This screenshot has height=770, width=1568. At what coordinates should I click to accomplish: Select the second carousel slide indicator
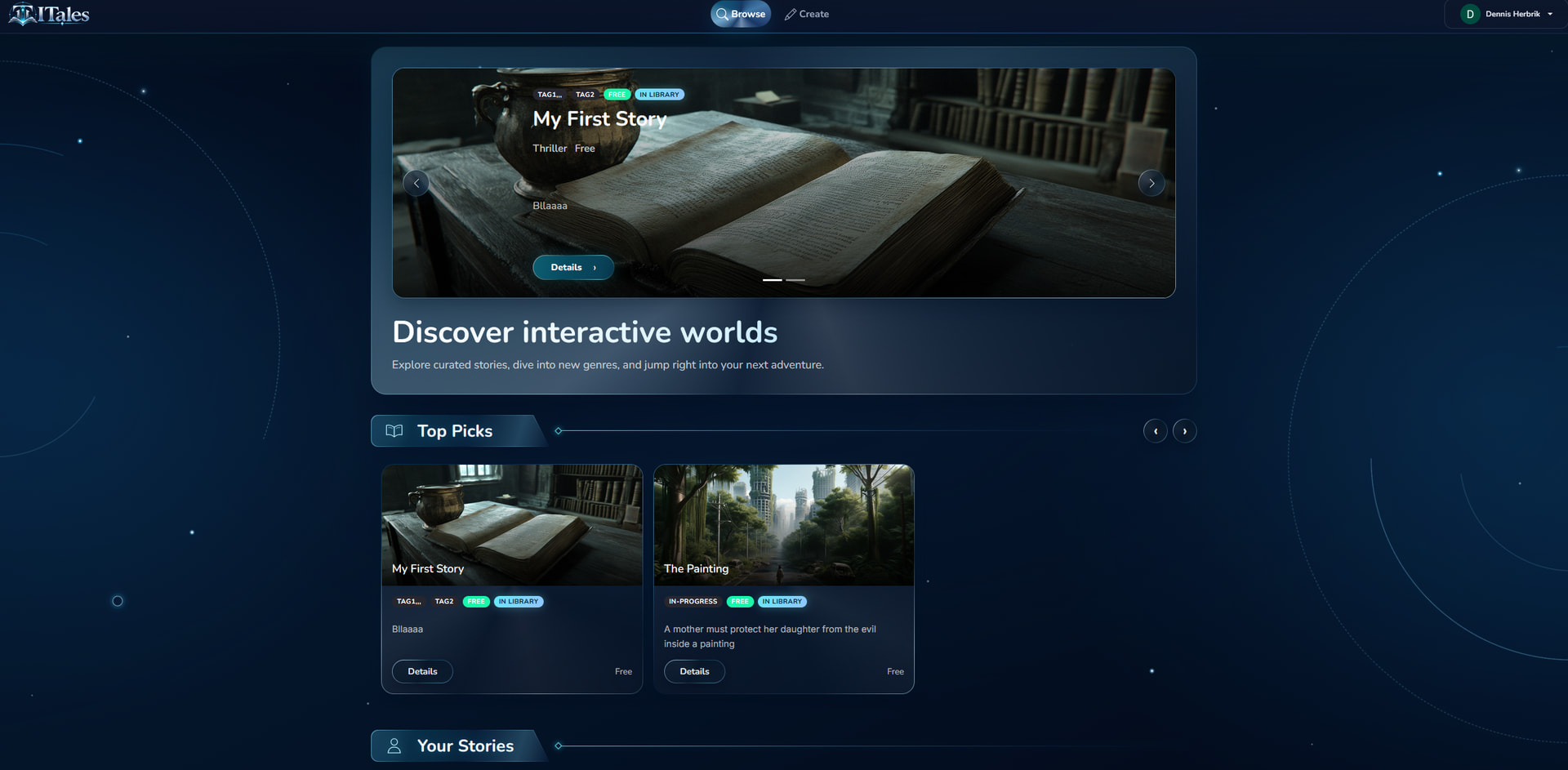coord(795,280)
